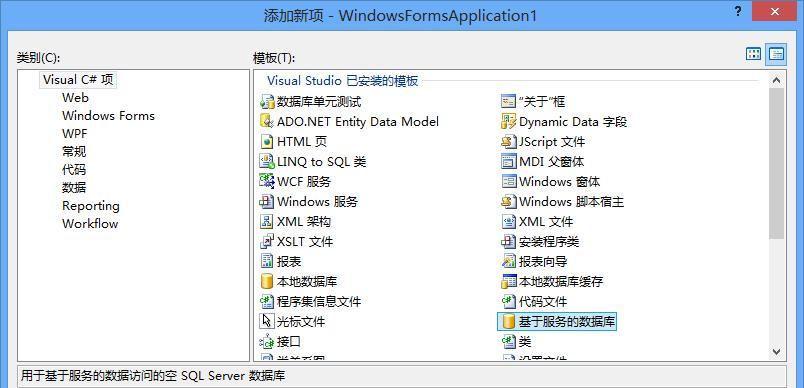Screen dimensions: 804x388
Task: Open the WPF category
Action: point(75,134)
